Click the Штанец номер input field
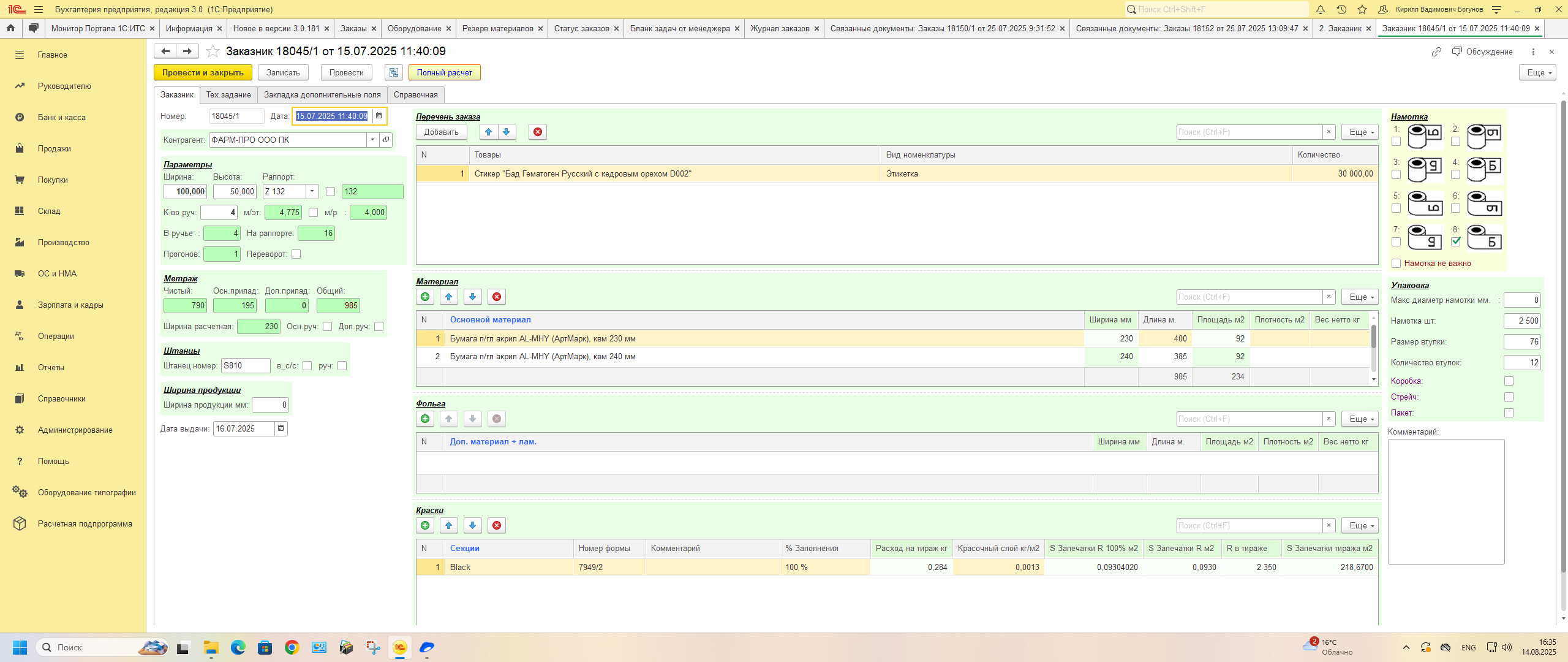The height and width of the screenshot is (662, 1568). click(x=245, y=365)
